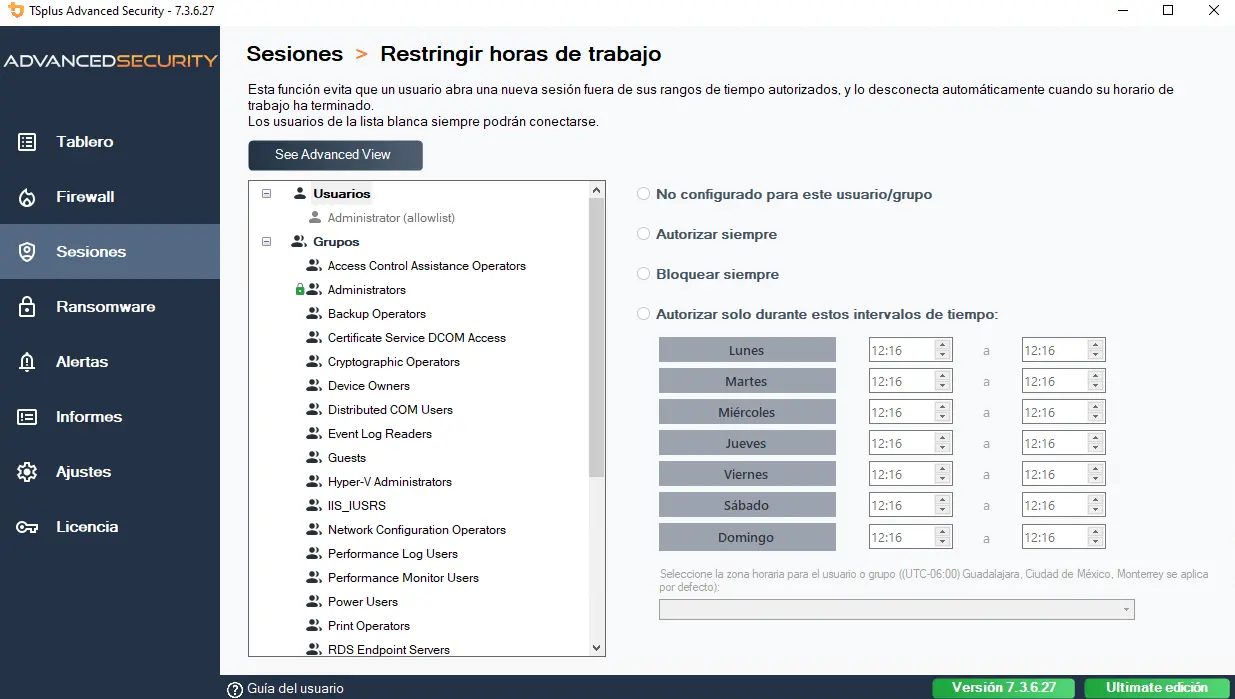
Task: Click the Ransomware lock icon
Action: (x=28, y=307)
